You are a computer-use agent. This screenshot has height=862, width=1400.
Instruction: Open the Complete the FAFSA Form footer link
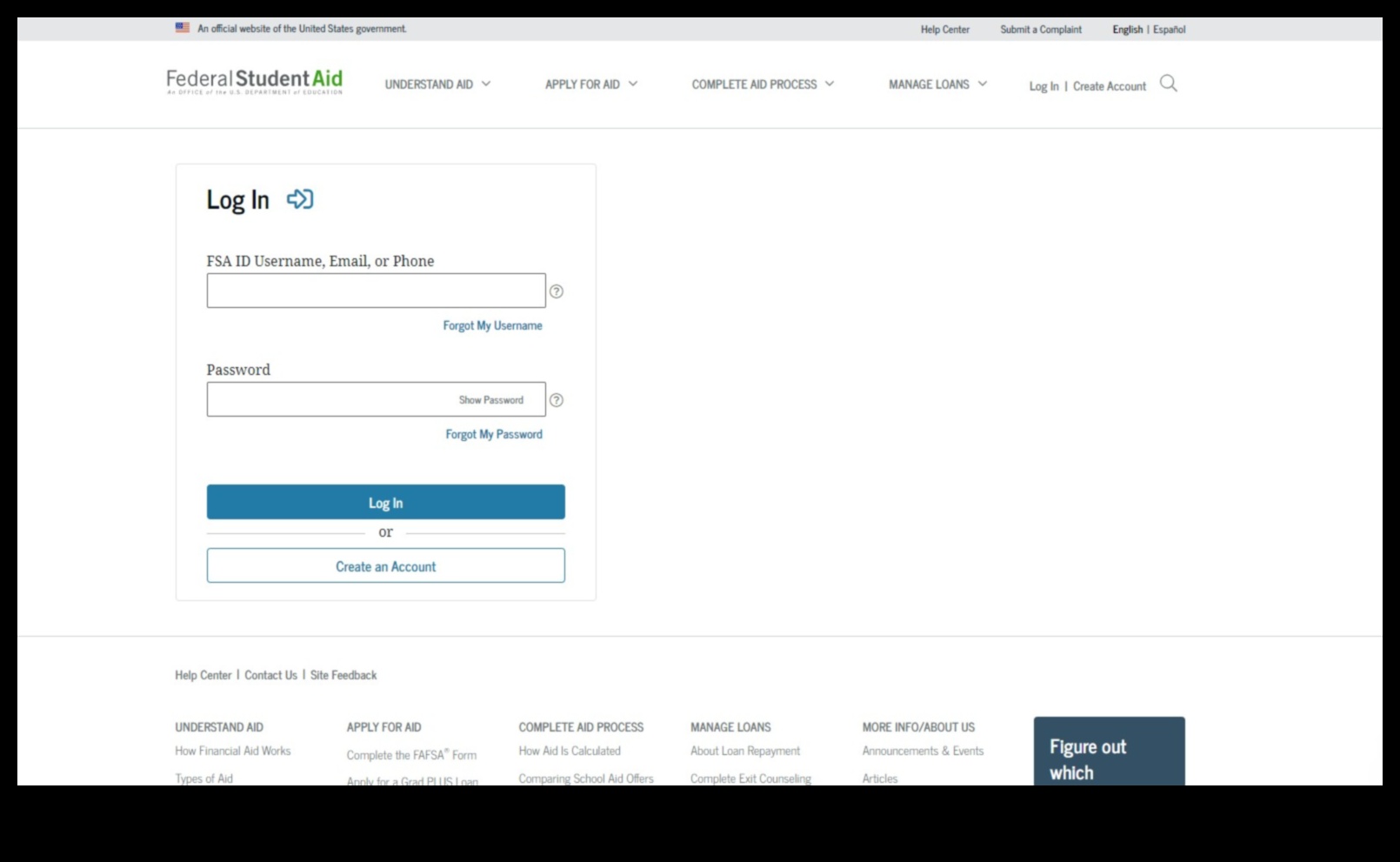(x=411, y=755)
